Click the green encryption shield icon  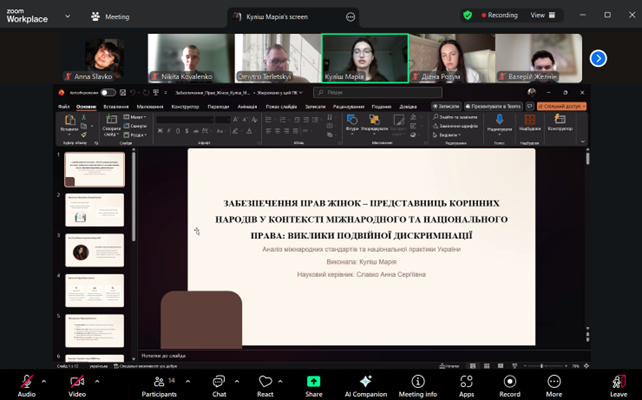(x=467, y=15)
